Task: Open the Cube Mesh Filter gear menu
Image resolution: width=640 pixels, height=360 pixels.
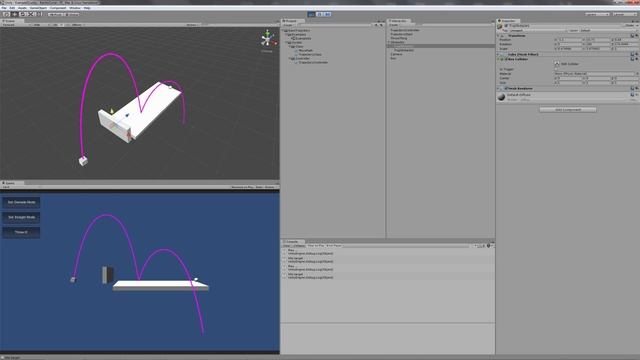Action: [x=636, y=54]
